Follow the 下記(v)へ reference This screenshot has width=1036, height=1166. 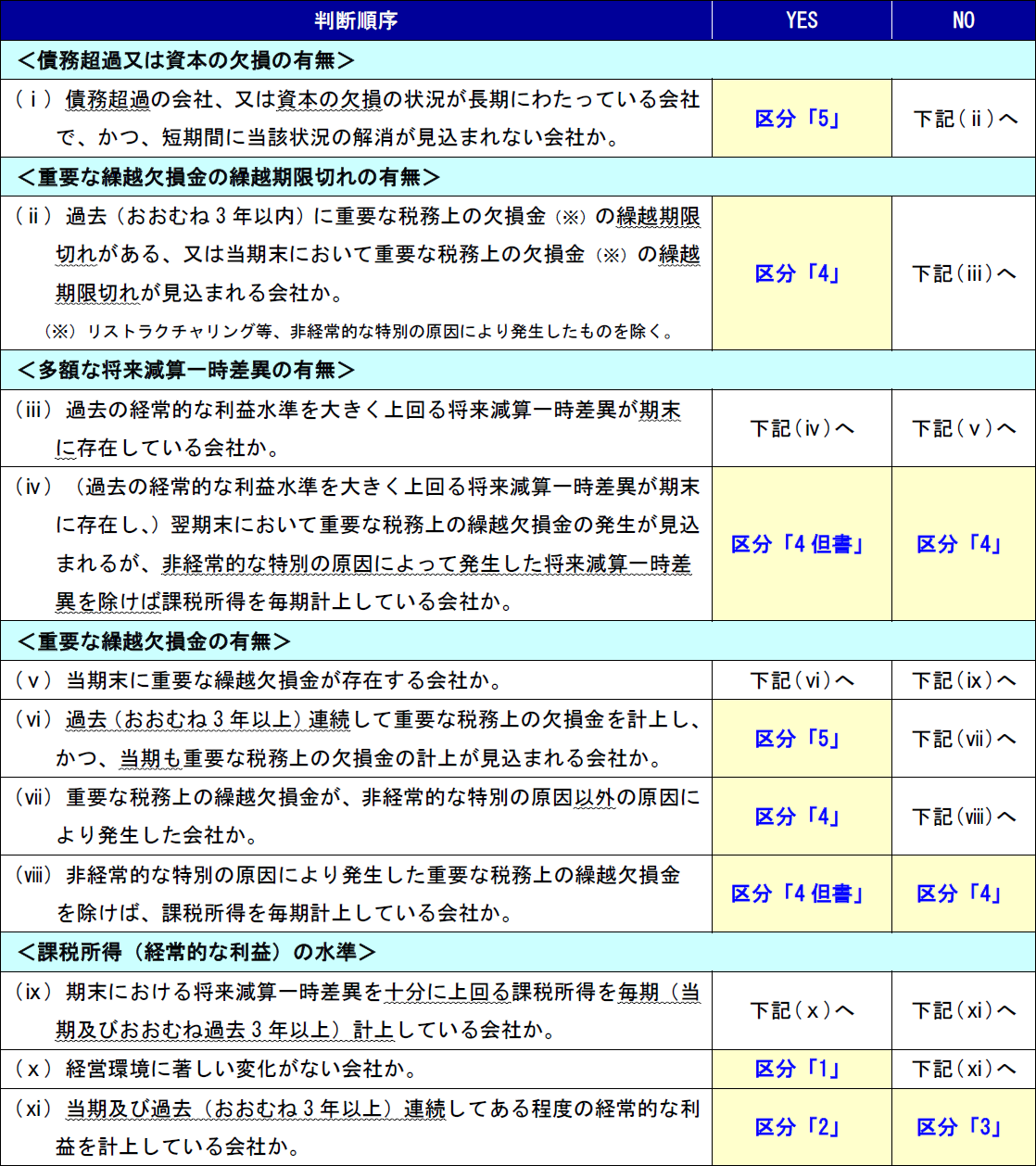tap(964, 428)
